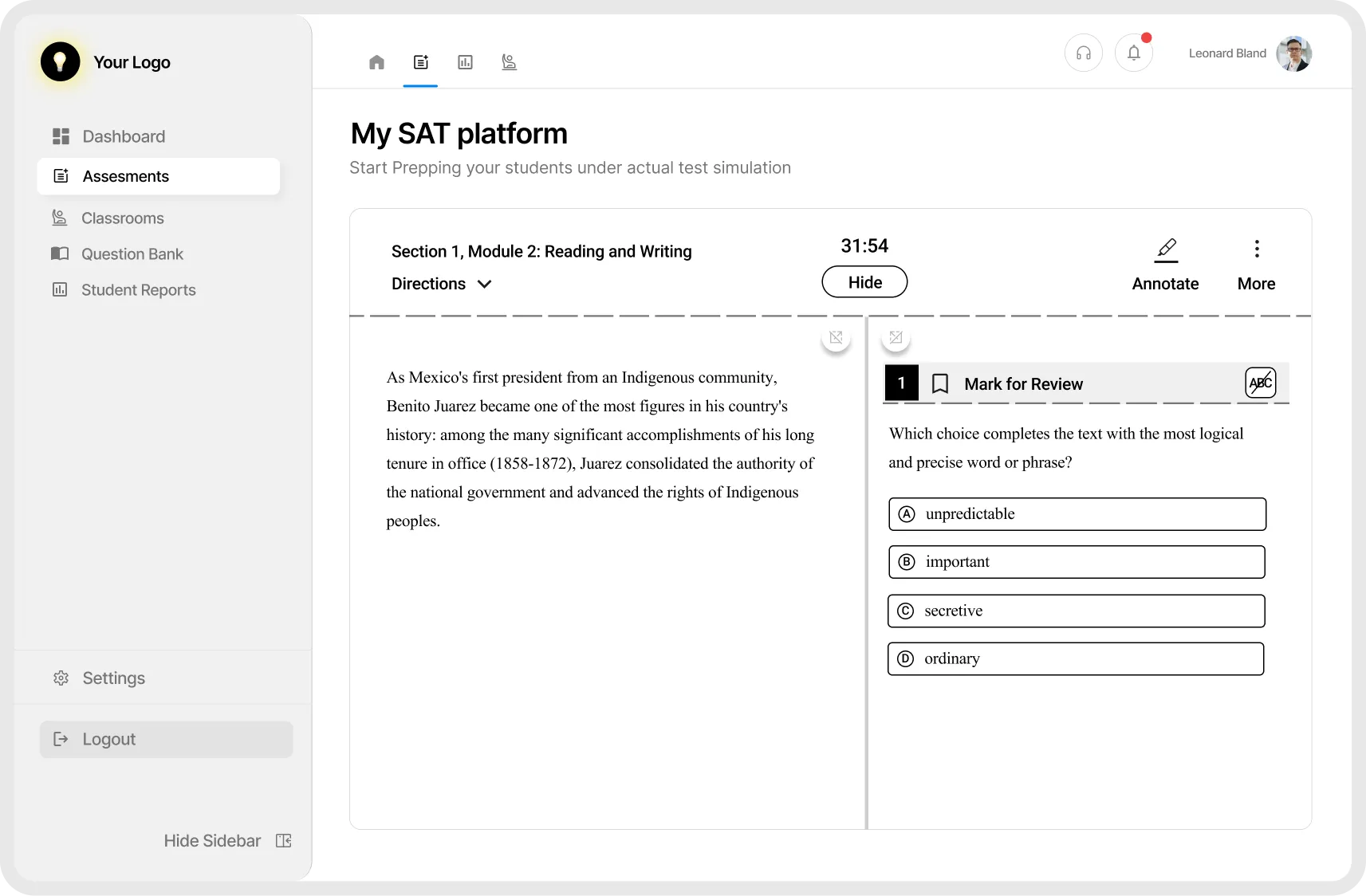Expand the question pane with its resize icon
The image size is (1366, 896).
click(896, 338)
